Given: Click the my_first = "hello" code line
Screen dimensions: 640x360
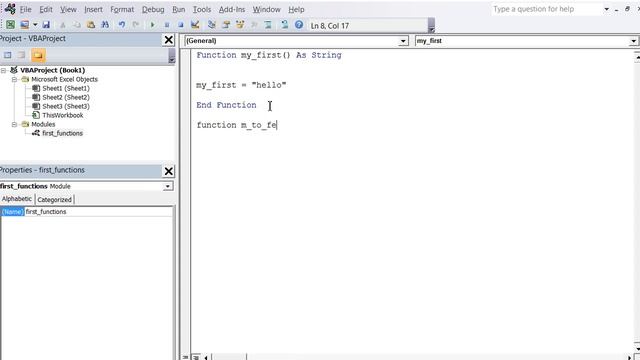Looking at the screenshot, I should tap(241, 85).
